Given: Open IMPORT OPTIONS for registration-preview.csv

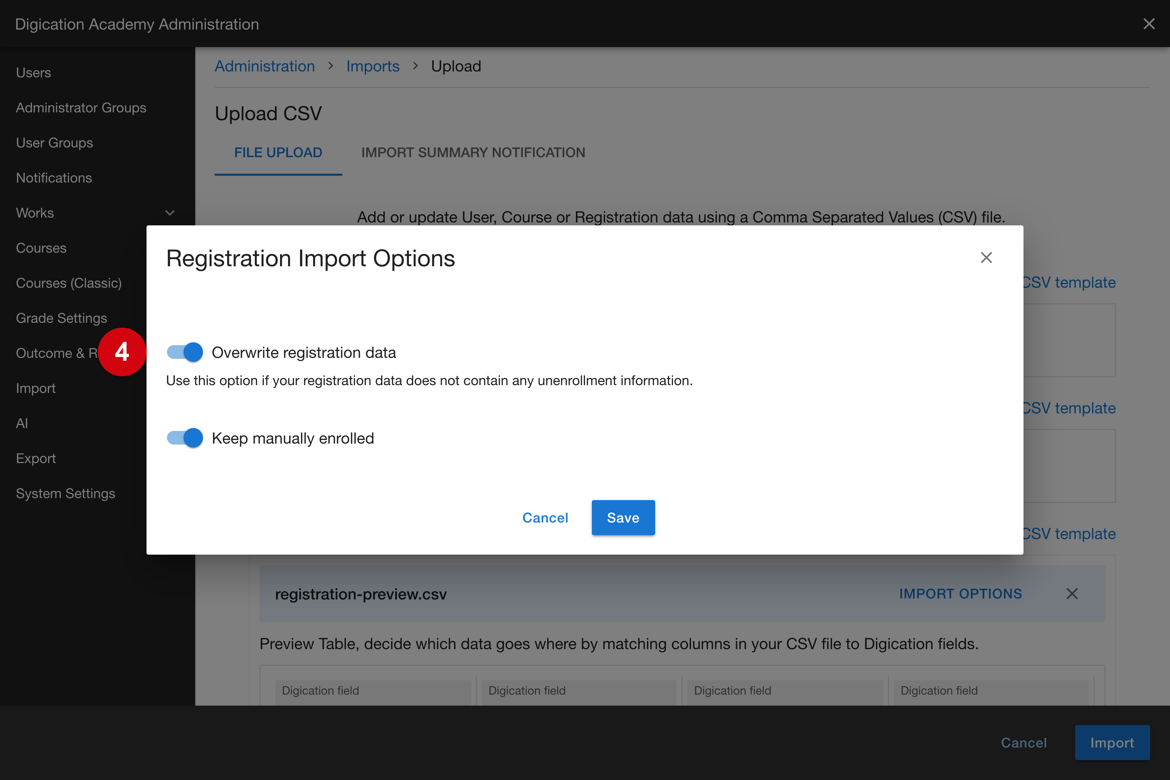Looking at the screenshot, I should [960, 593].
